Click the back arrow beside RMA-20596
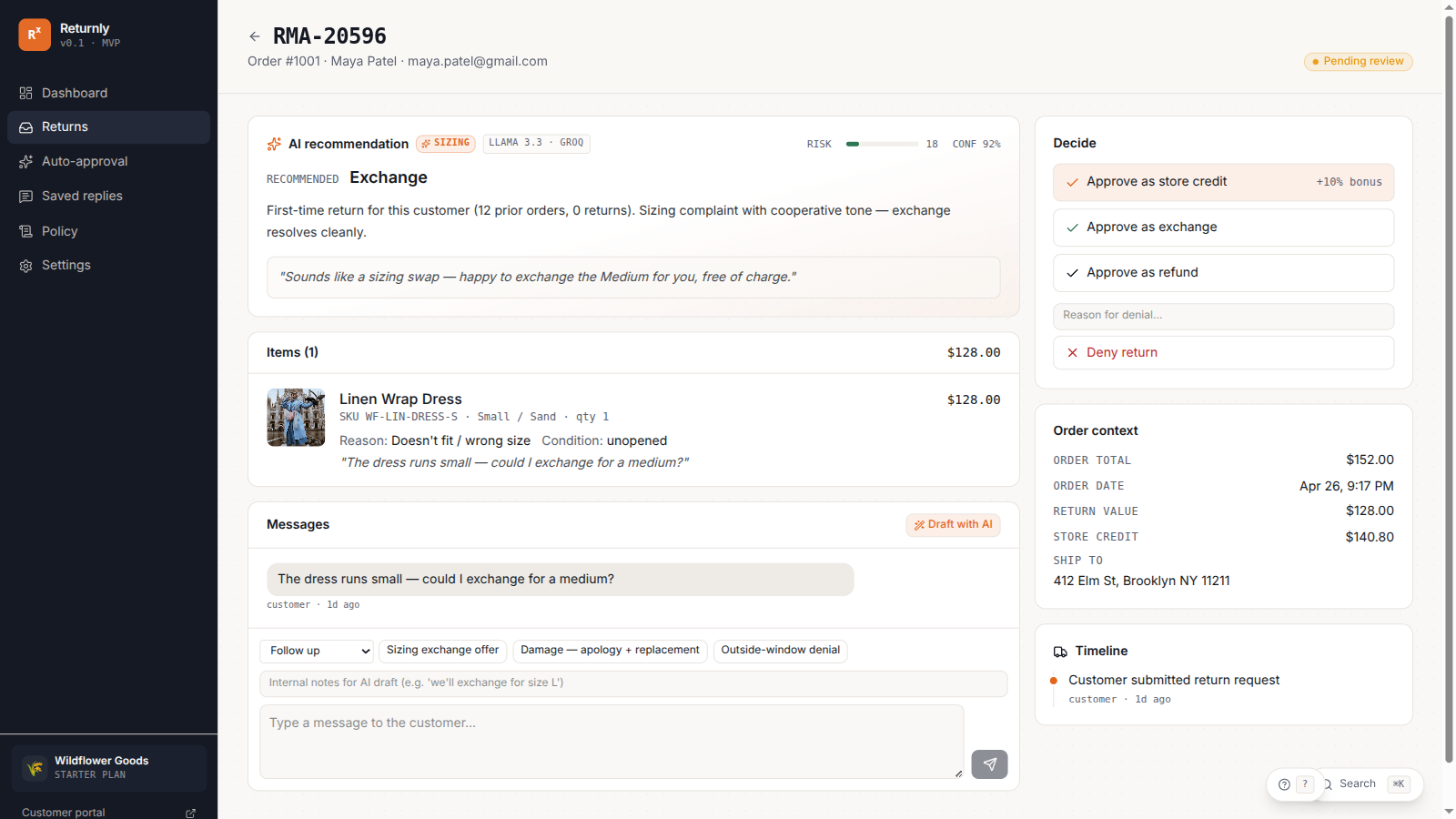 [x=255, y=36]
